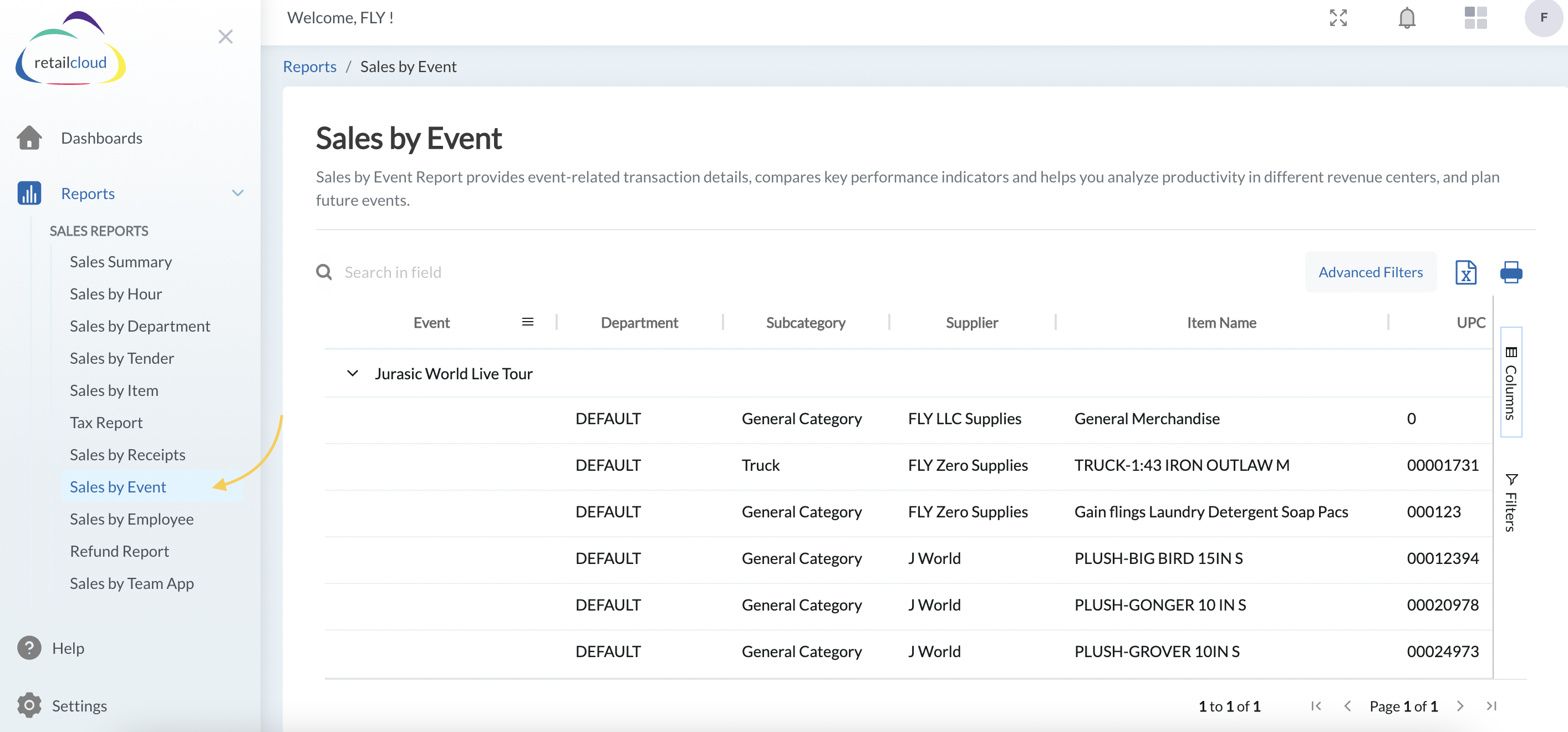Click the Jurasic World Live Tour label
This screenshot has height=732, width=1568.
point(454,374)
